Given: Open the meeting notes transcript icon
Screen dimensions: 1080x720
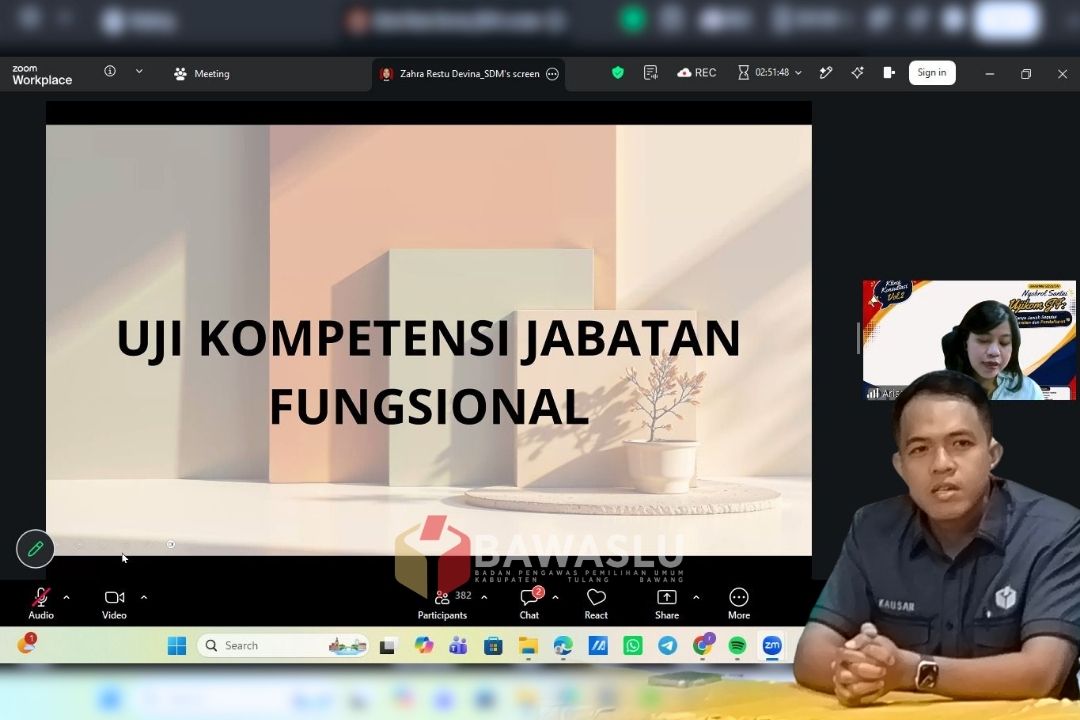Looking at the screenshot, I should click(650, 72).
